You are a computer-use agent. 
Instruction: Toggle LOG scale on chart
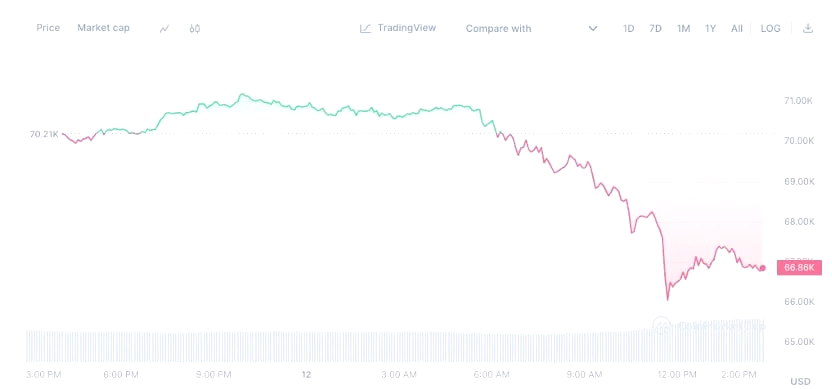click(x=770, y=29)
